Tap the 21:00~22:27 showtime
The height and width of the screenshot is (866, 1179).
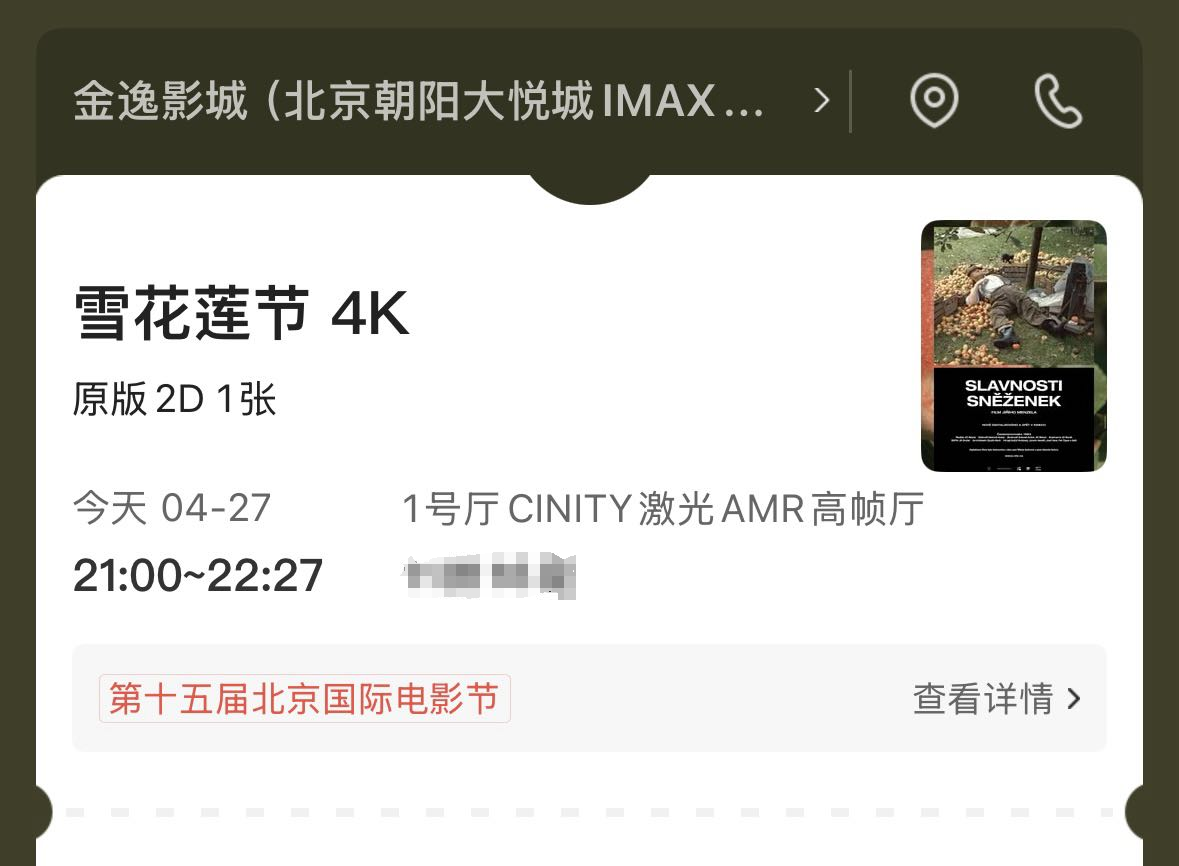[x=198, y=576]
